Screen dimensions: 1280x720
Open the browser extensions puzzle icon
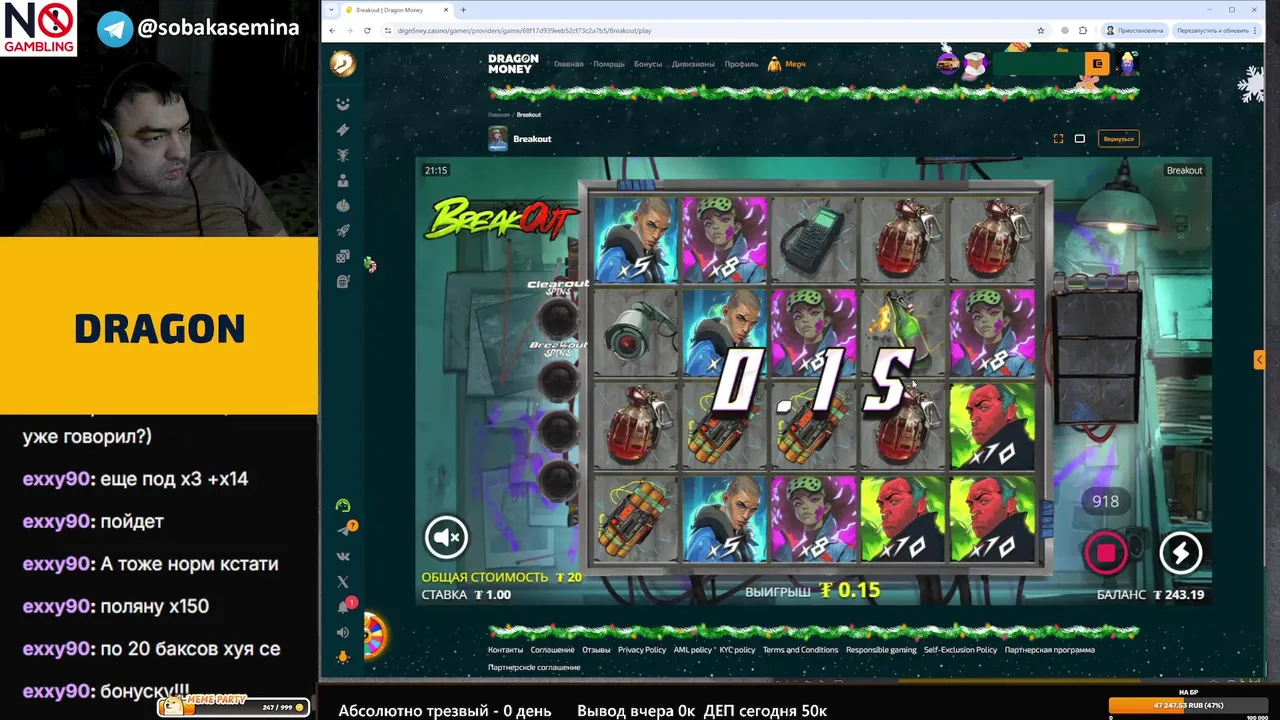pyautogui.click(x=1083, y=30)
